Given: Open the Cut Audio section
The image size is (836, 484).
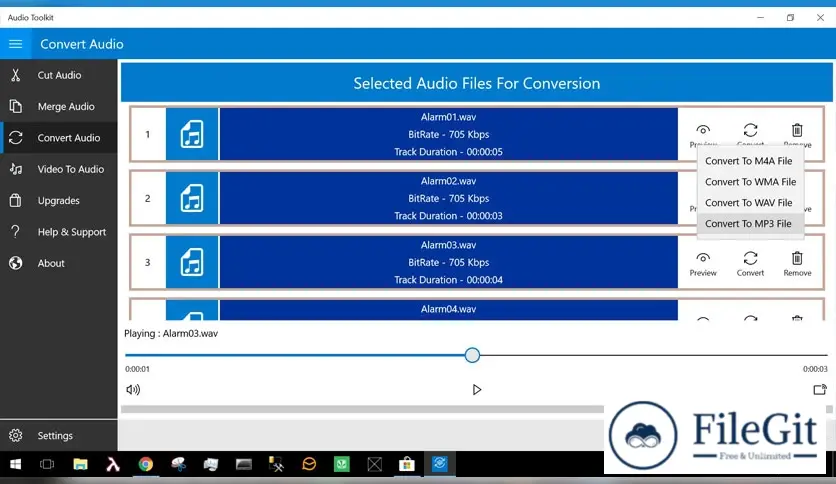Looking at the screenshot, I should click(59, 75).
